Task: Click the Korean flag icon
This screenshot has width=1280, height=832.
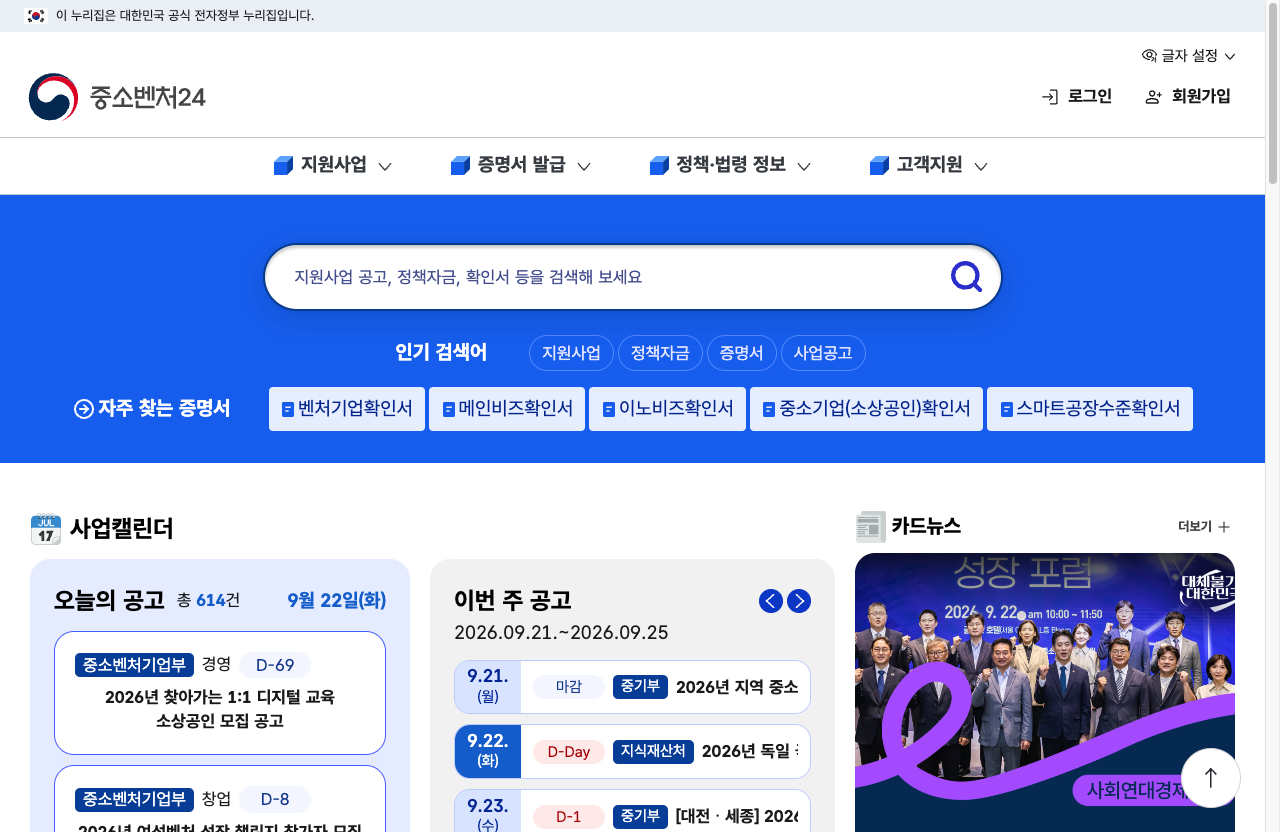Action: pos(36,16)
